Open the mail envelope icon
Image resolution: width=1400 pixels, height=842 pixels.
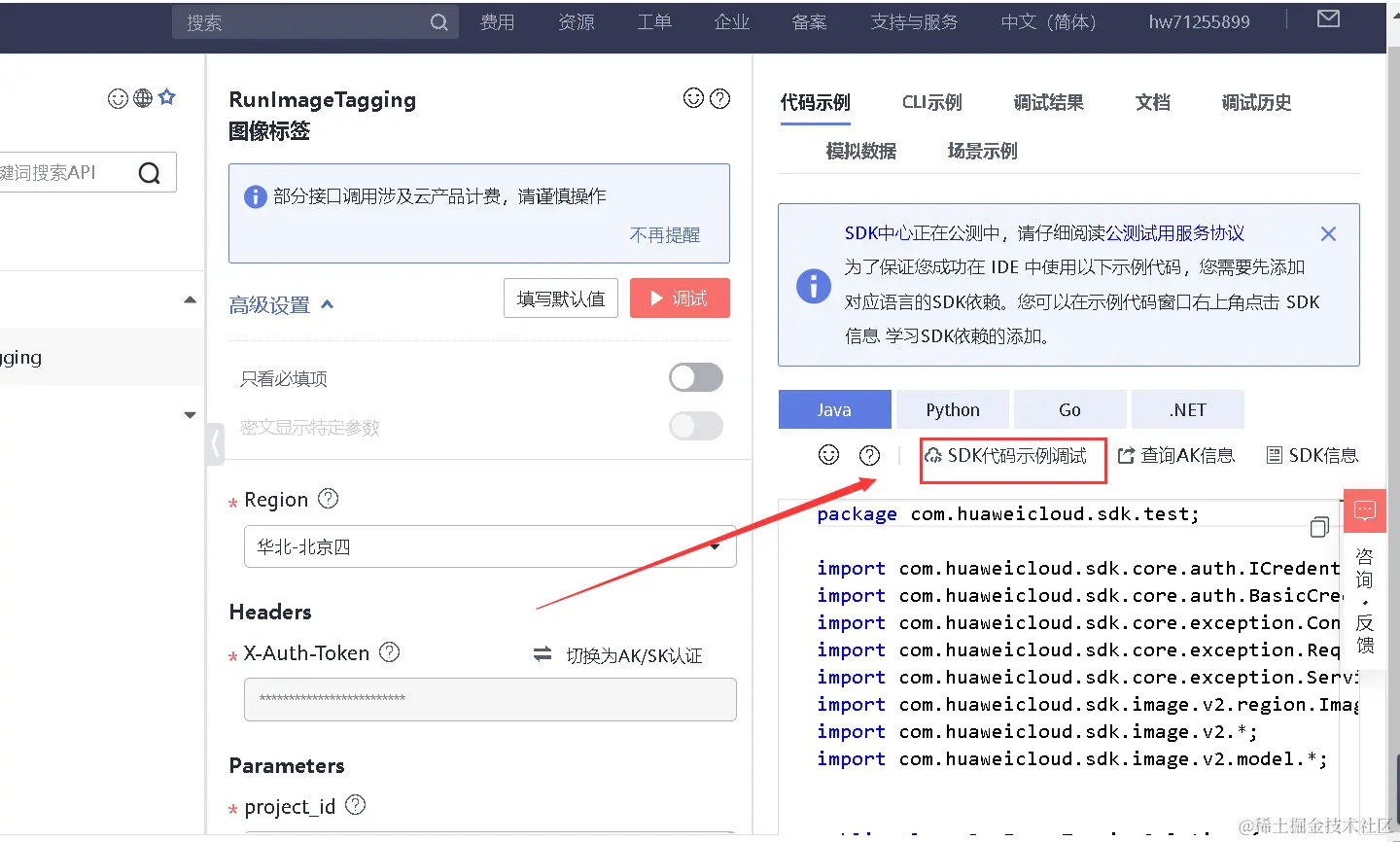[1328, 18]
